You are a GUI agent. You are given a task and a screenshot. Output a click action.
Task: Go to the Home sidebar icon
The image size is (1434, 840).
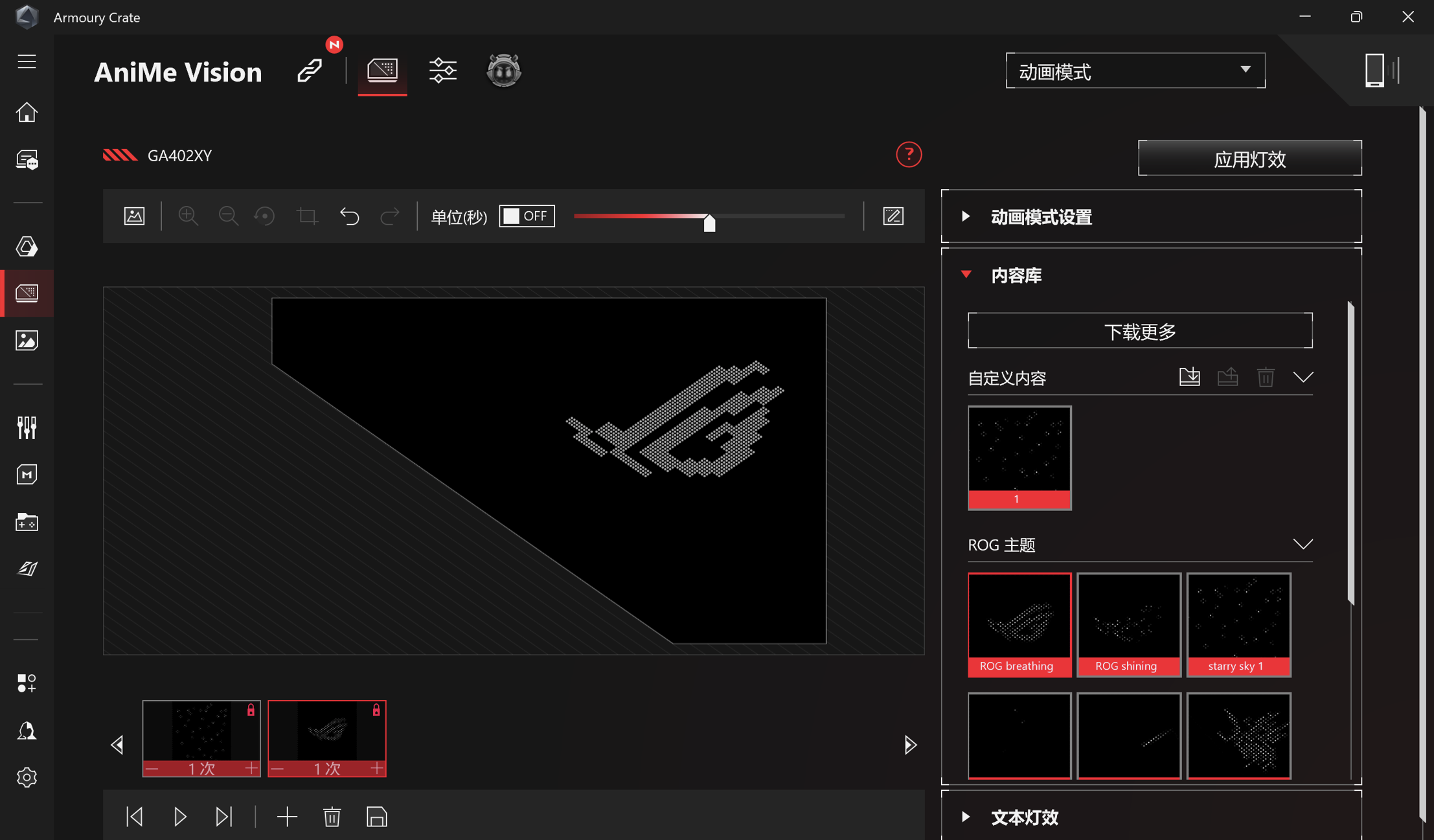pyautogui.click(x=27, y=112)
